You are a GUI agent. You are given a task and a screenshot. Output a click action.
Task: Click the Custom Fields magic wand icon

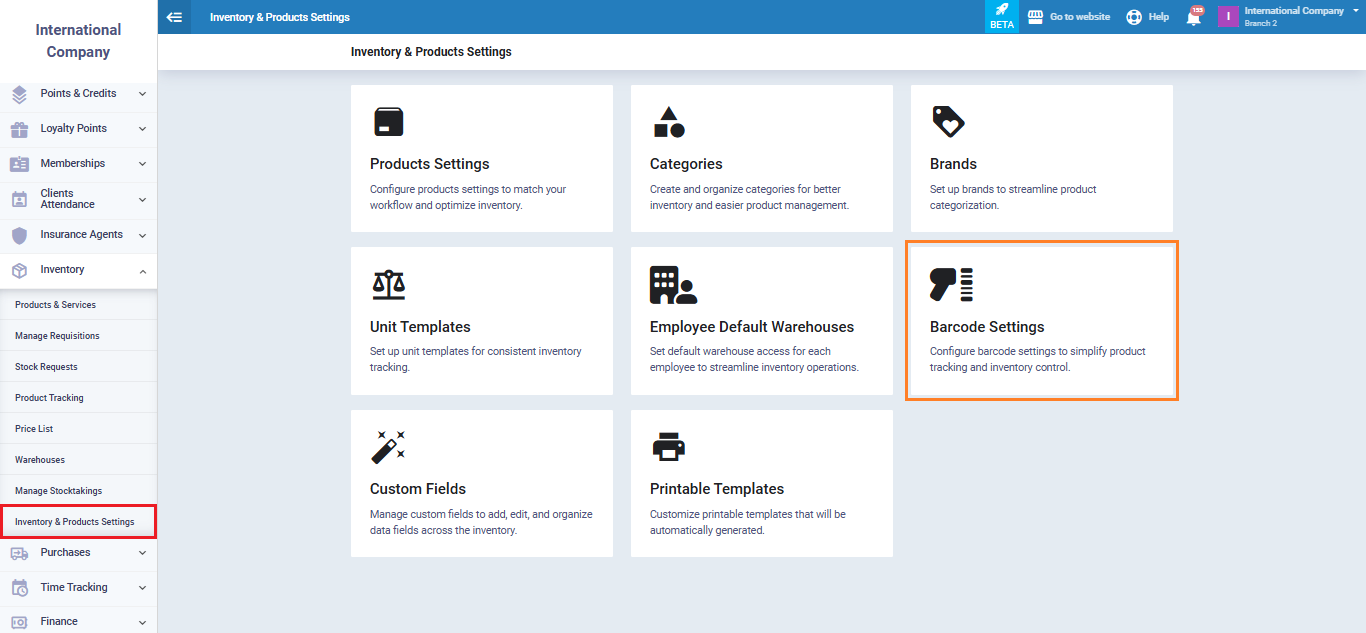click(x=388, y=447)
